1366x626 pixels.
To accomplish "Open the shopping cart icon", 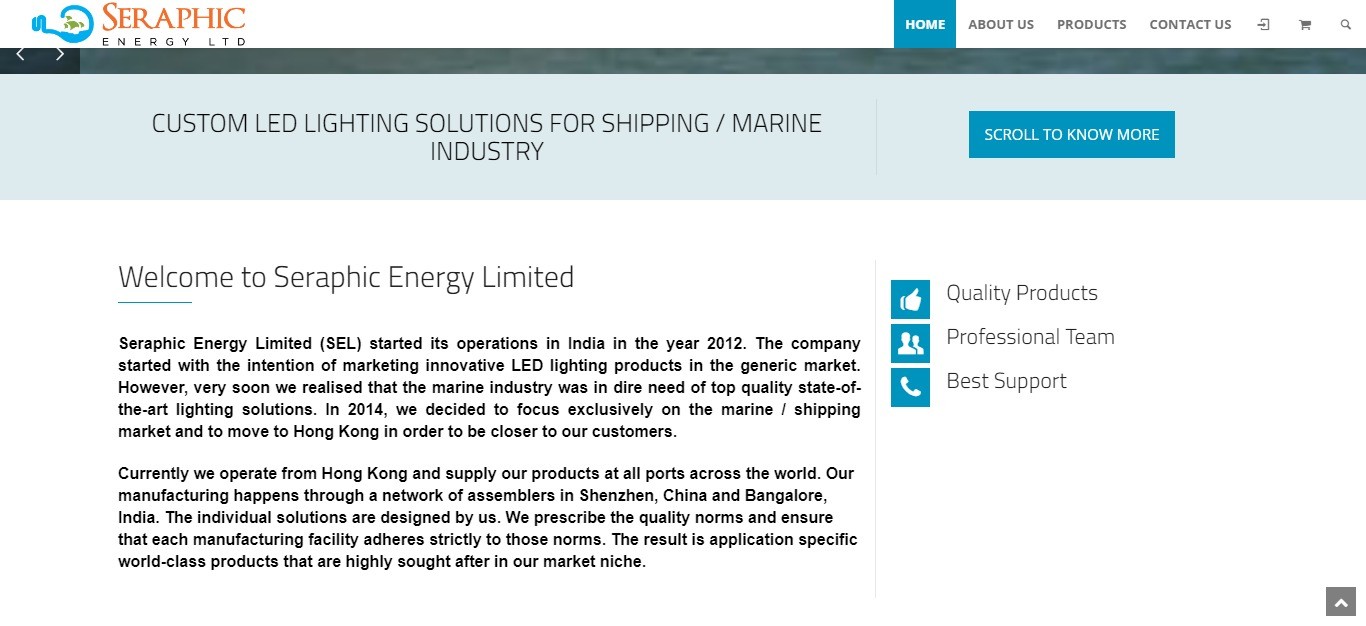I will (x=1305, y=24).
